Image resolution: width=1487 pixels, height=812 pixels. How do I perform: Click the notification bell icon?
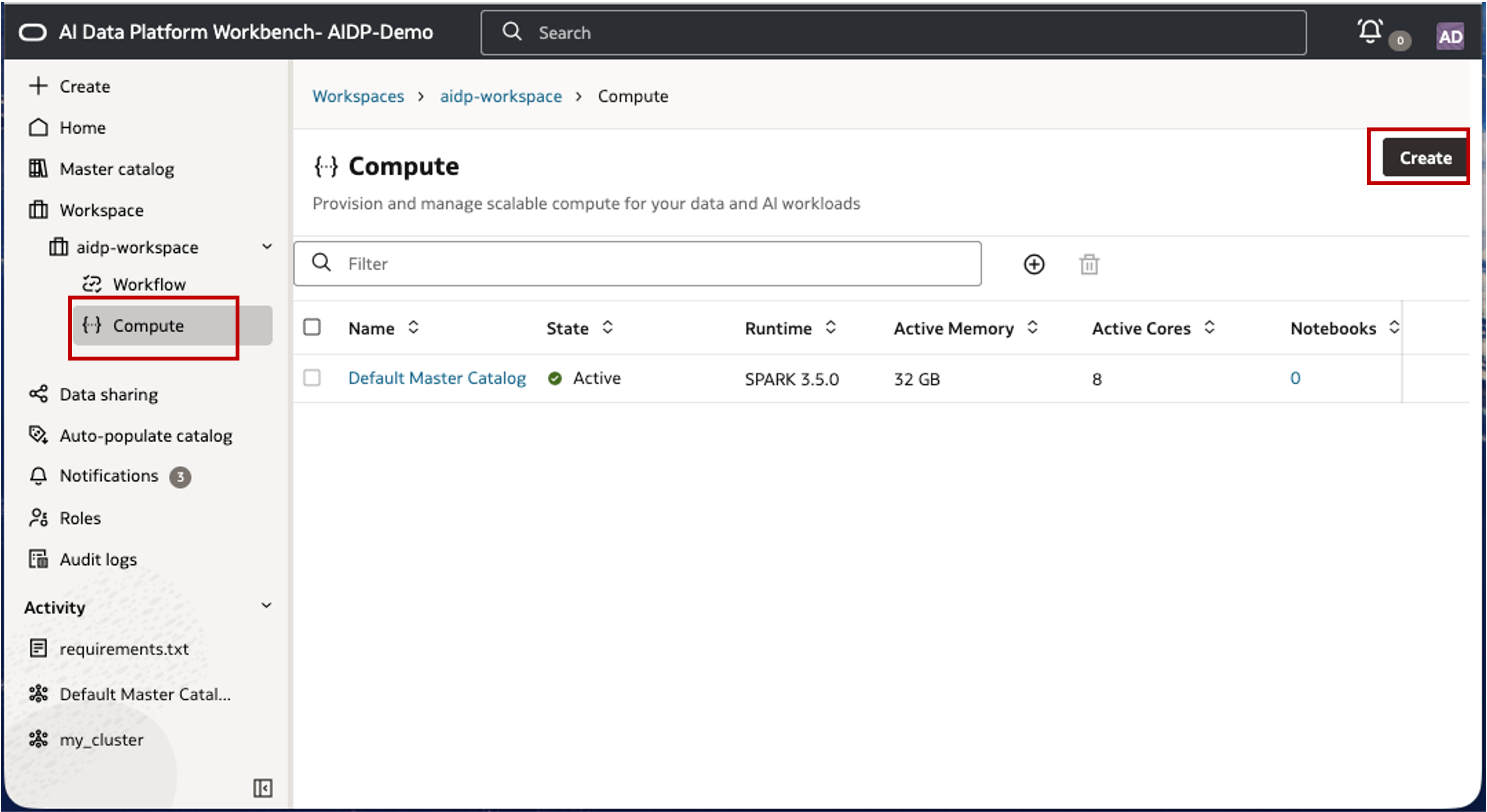coord(1370,32)
